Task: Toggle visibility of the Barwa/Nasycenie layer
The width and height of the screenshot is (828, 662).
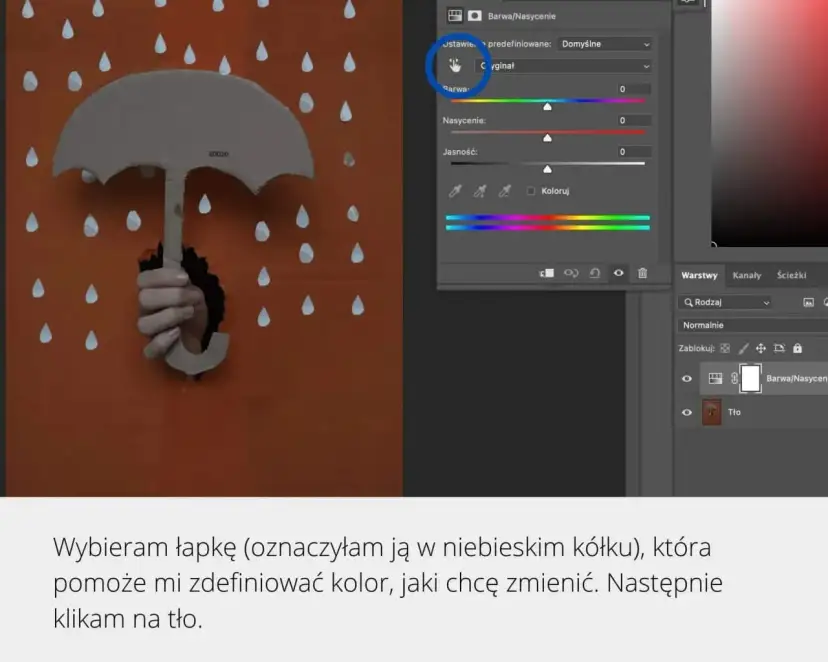Action: [688, 378]
